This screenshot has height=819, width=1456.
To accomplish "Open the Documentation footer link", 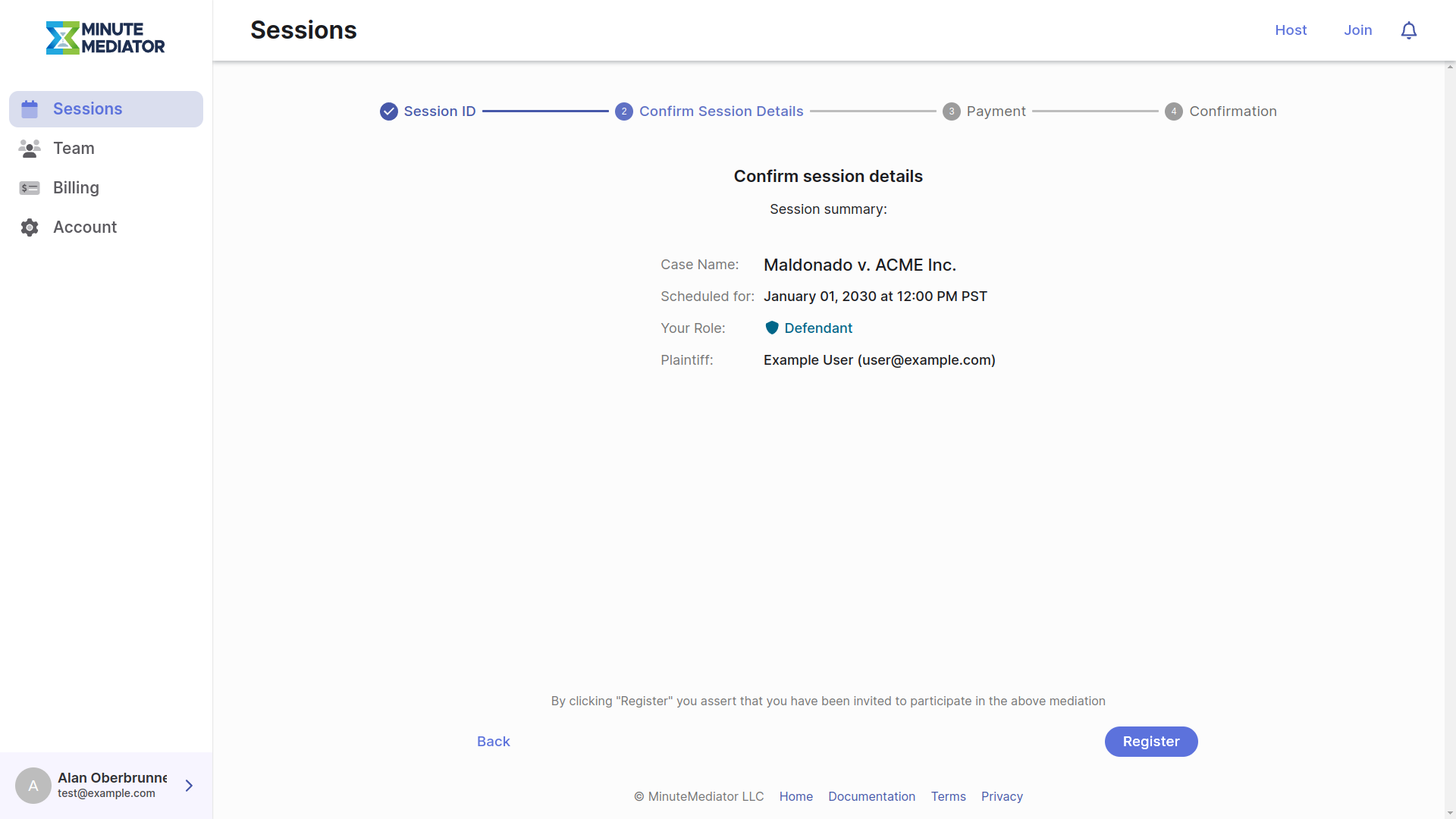I will 871,796.
